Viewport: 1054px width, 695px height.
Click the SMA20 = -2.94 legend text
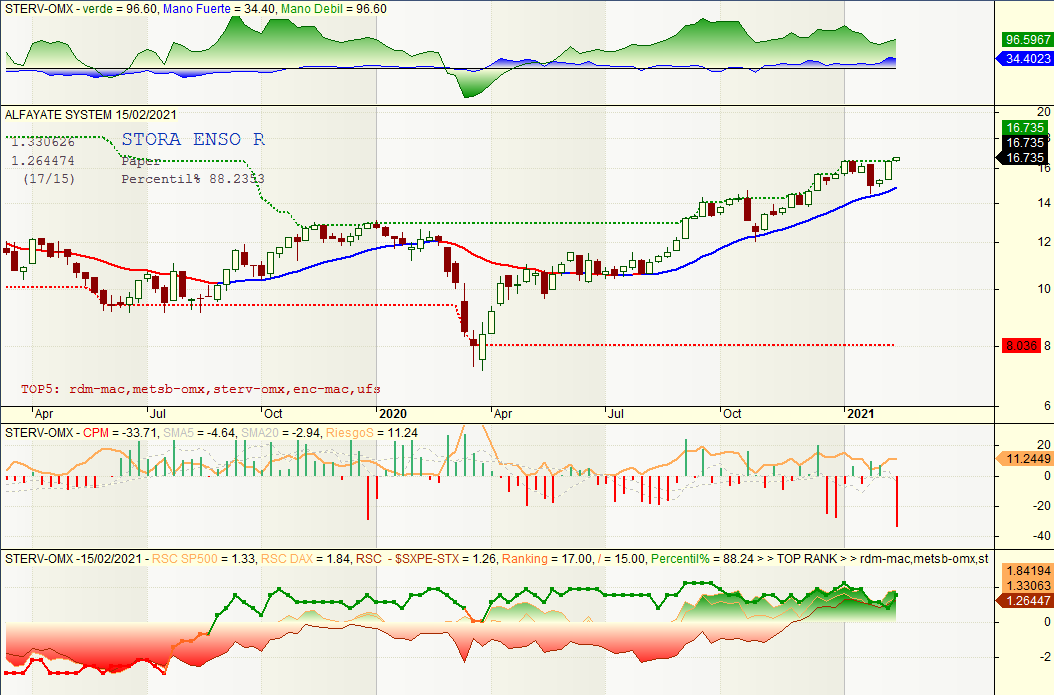click(x=280, y=433)
